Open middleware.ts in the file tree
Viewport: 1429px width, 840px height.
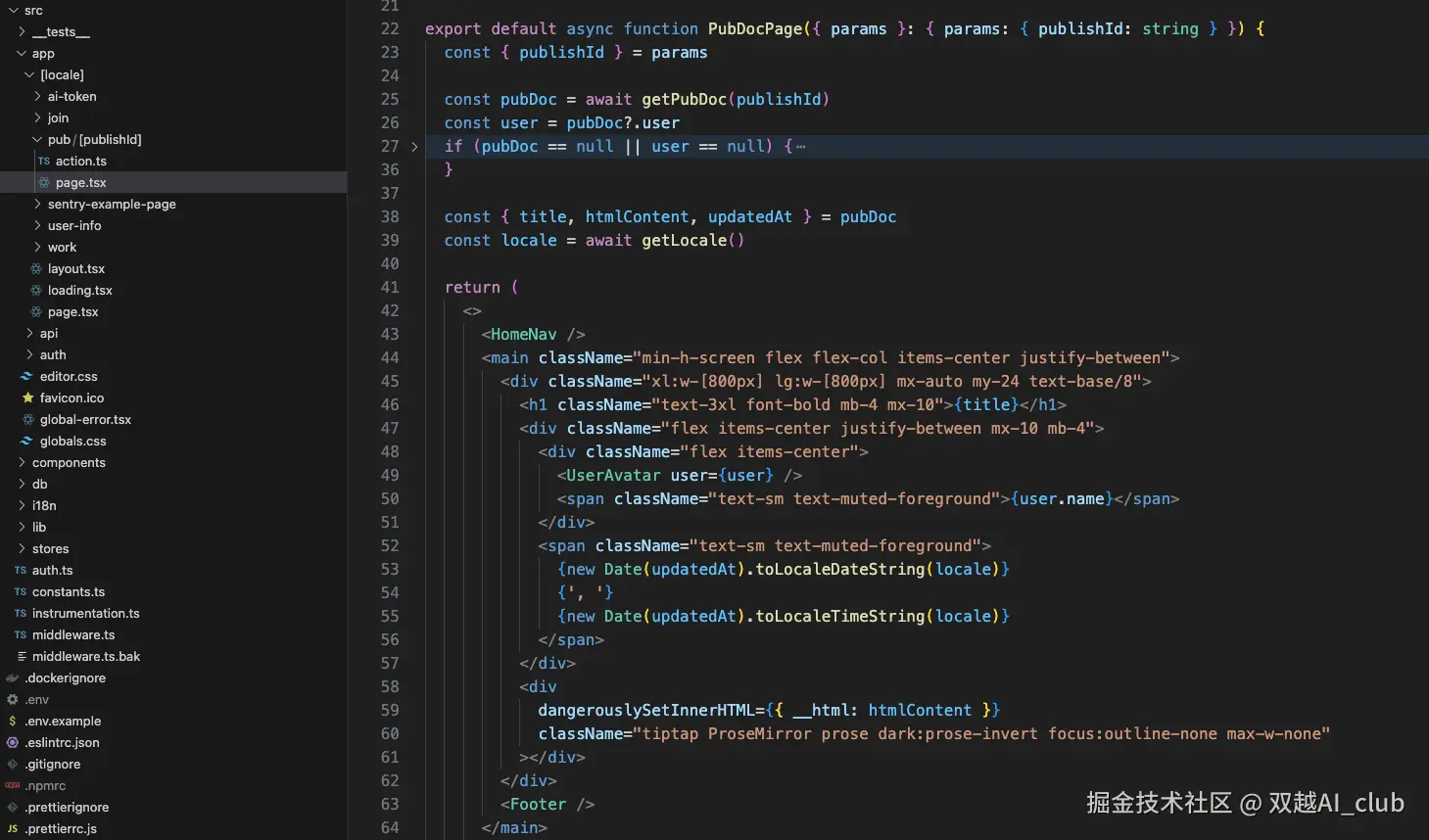(x=72, y=635)
